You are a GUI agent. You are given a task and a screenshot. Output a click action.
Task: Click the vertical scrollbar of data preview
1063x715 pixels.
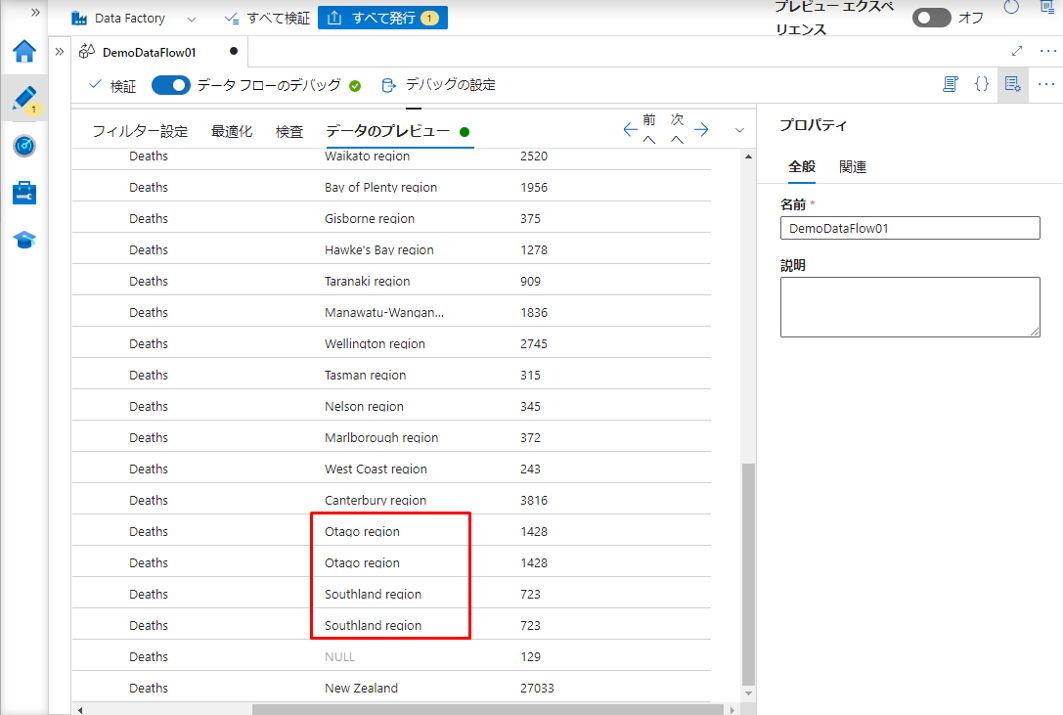click(748, 570)
